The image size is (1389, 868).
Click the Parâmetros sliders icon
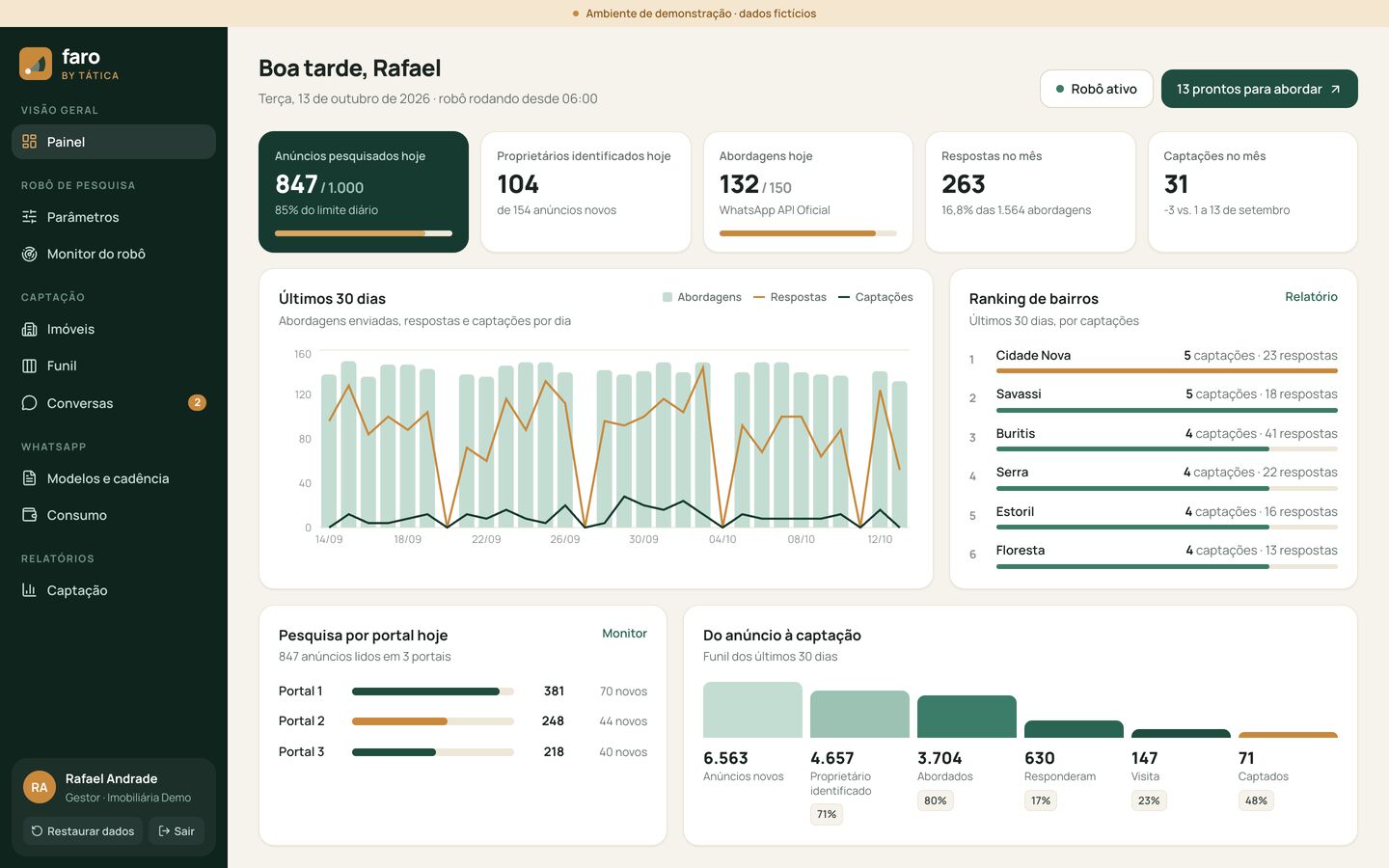(x=30, y=217)
